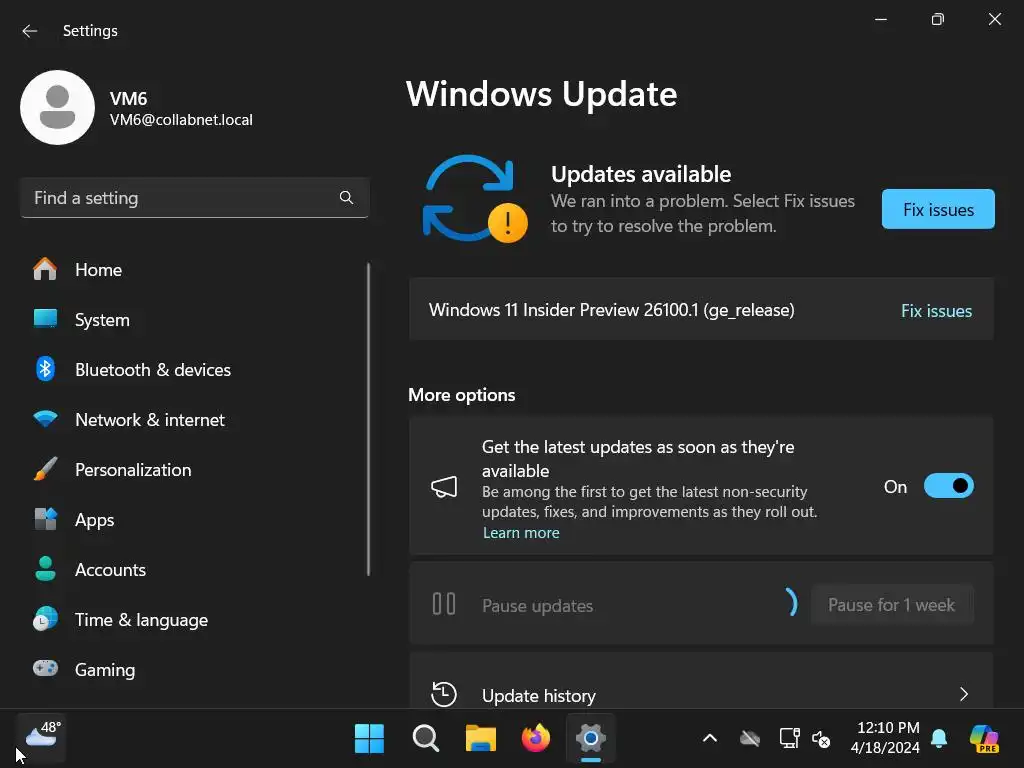Open Copilot preview icon in taskbar
Image resolution: width=1024 pixels, height=768 pixels.
pos(984,739)
